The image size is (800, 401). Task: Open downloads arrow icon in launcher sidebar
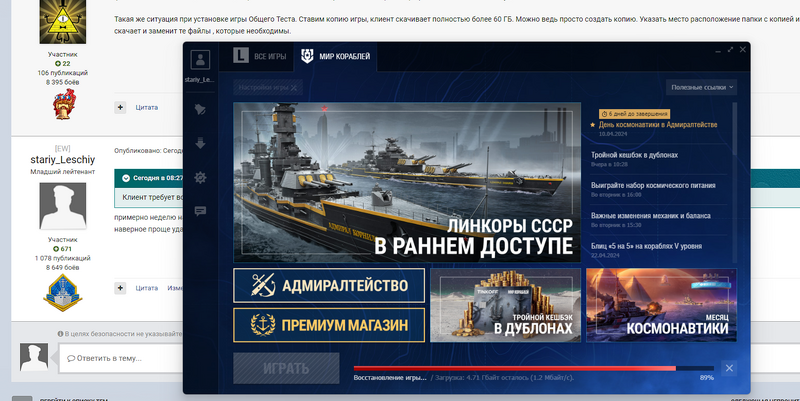point(200,143)
